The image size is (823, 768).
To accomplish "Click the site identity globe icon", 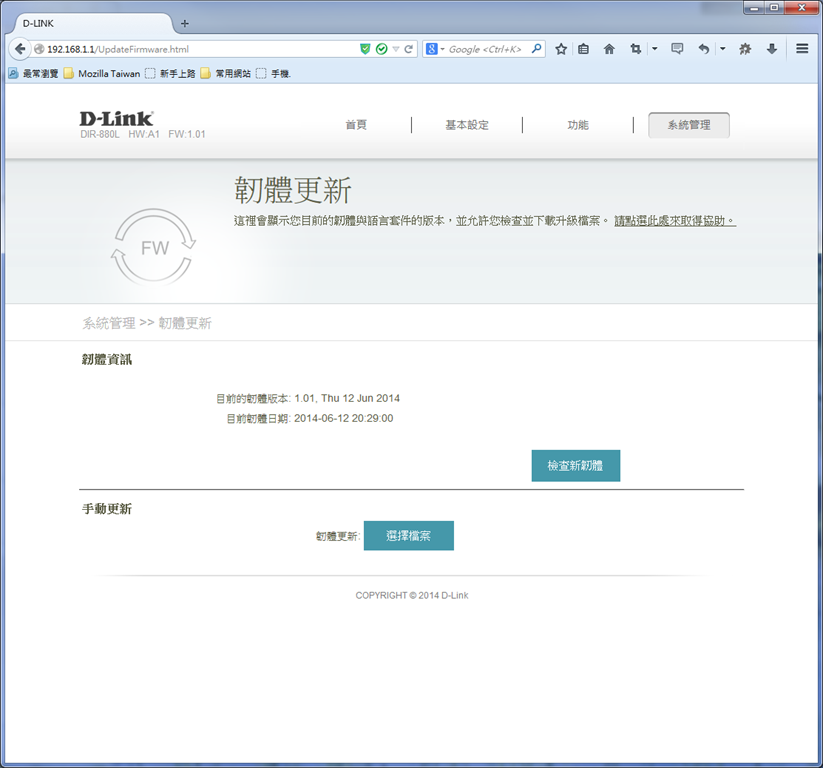I will [x=39, y=49].
